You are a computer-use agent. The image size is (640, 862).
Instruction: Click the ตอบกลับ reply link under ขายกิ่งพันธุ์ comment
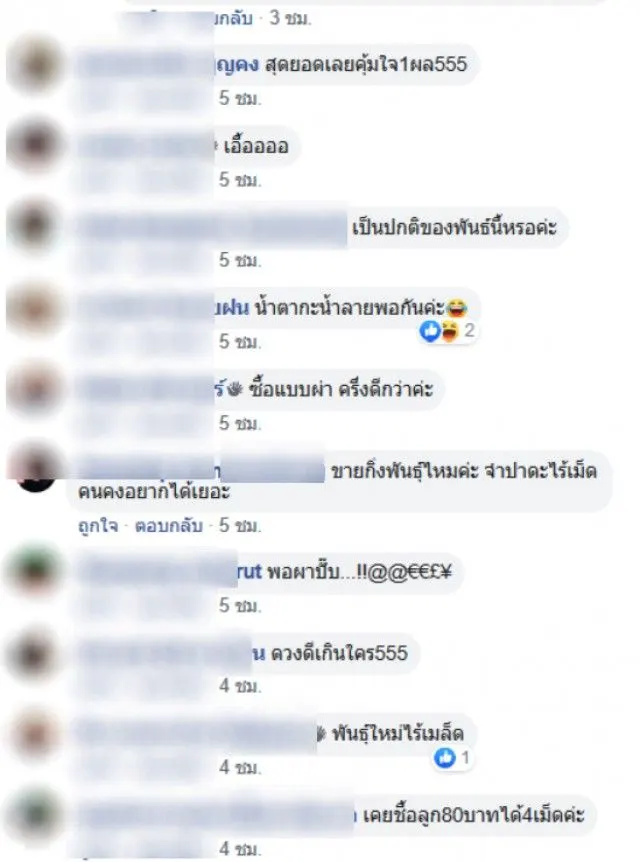click(x=169, y=526)
